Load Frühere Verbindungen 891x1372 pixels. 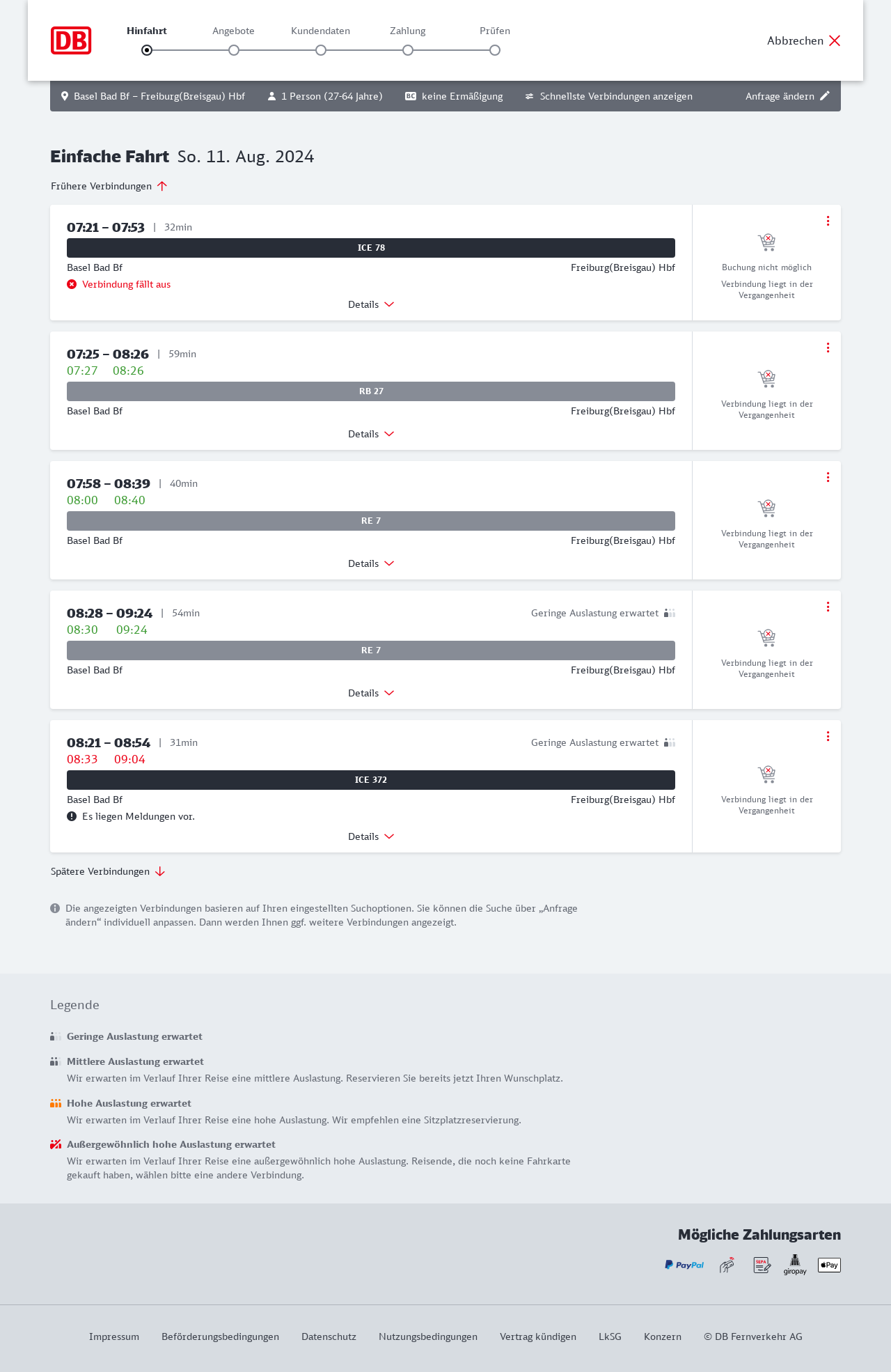(109, 186)
